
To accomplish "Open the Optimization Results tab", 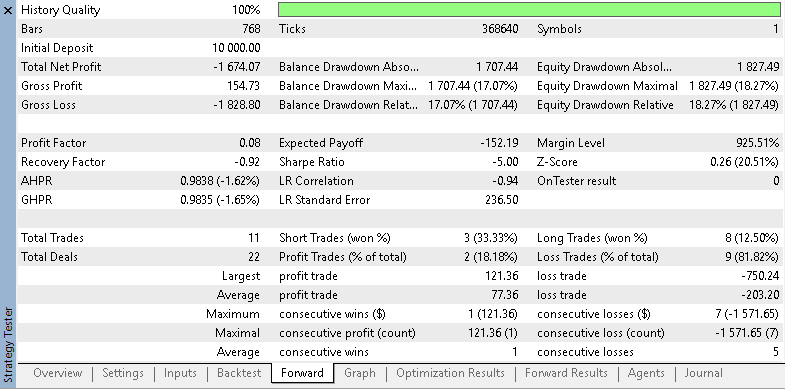I will (450, 373).
